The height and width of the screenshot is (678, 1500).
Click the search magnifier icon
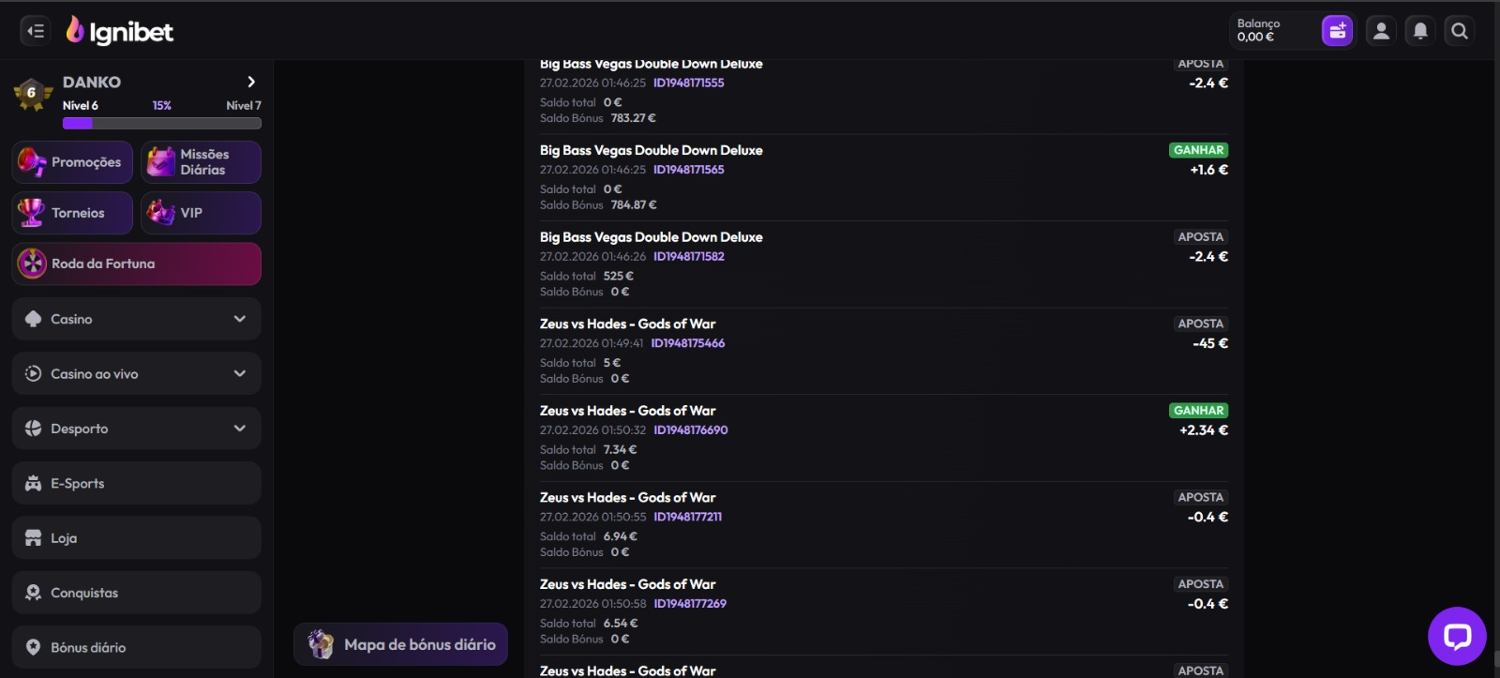tap(1459, 31)
